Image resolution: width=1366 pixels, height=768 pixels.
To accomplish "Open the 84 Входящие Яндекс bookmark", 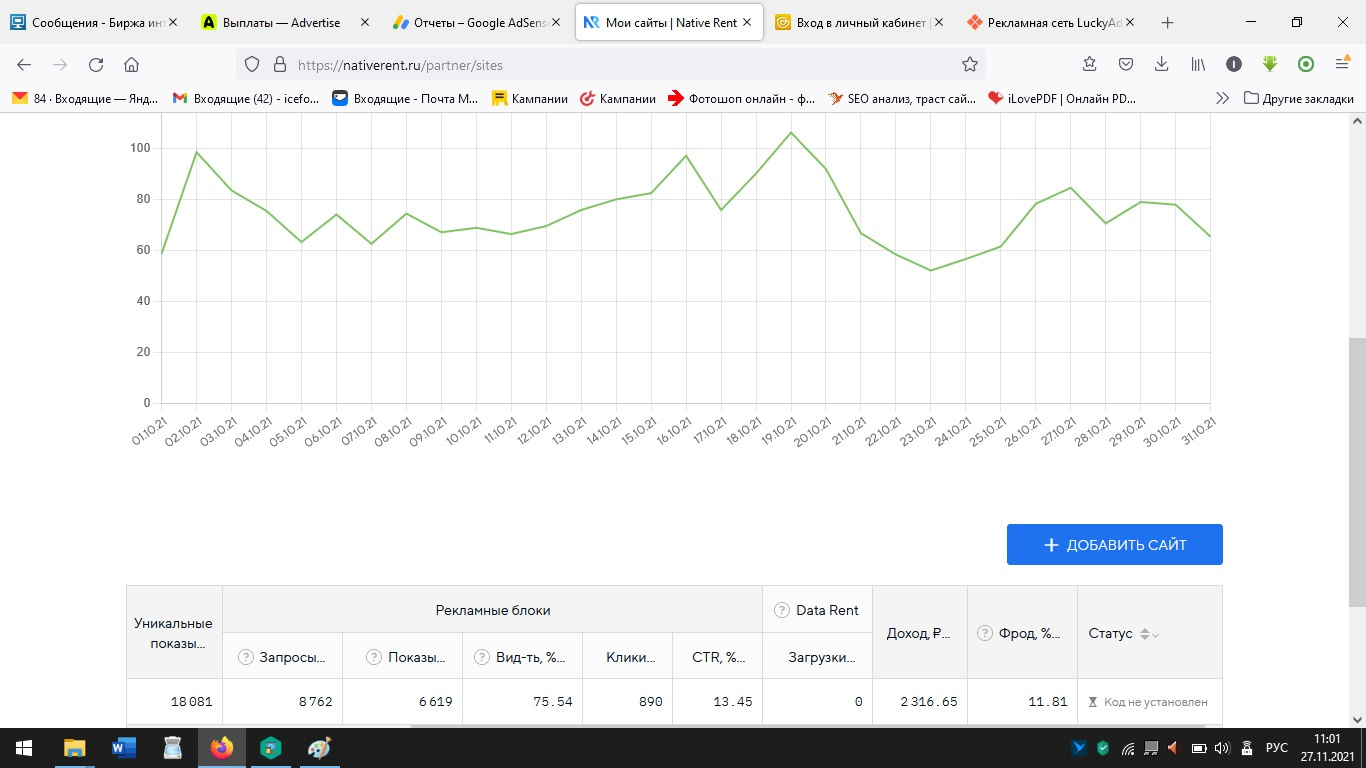I will (86, 98).
